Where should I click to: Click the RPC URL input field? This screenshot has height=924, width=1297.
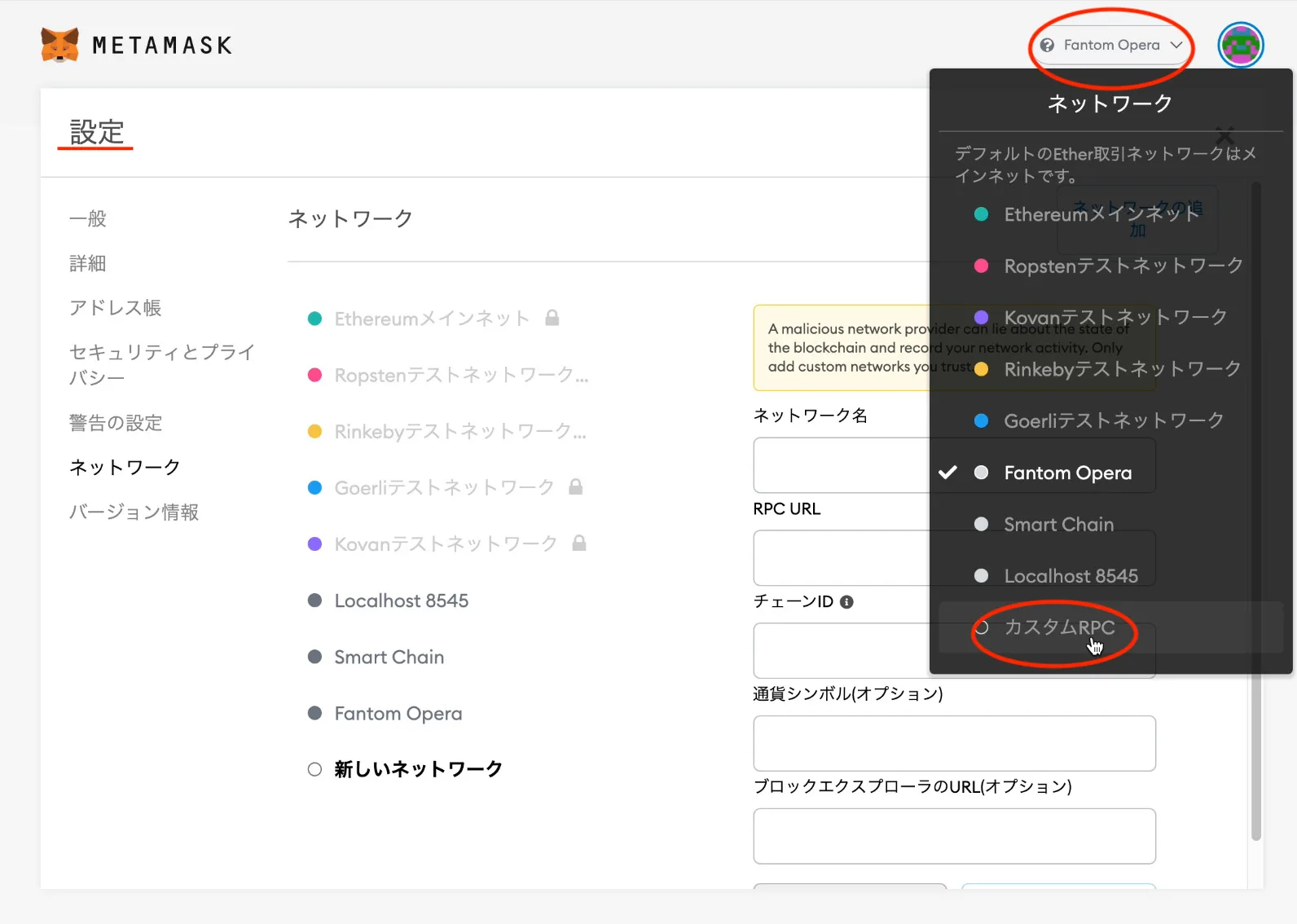coord(954,558)
